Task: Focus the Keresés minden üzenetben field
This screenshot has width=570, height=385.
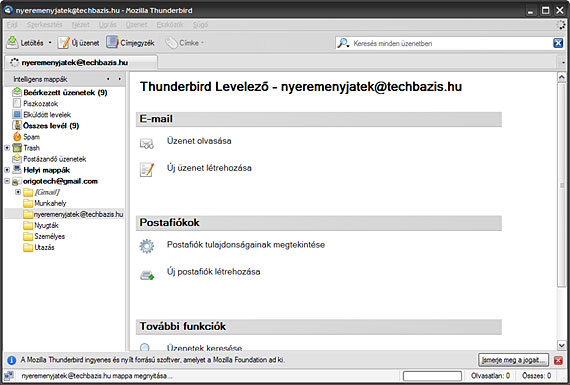Action: [451, 43]
